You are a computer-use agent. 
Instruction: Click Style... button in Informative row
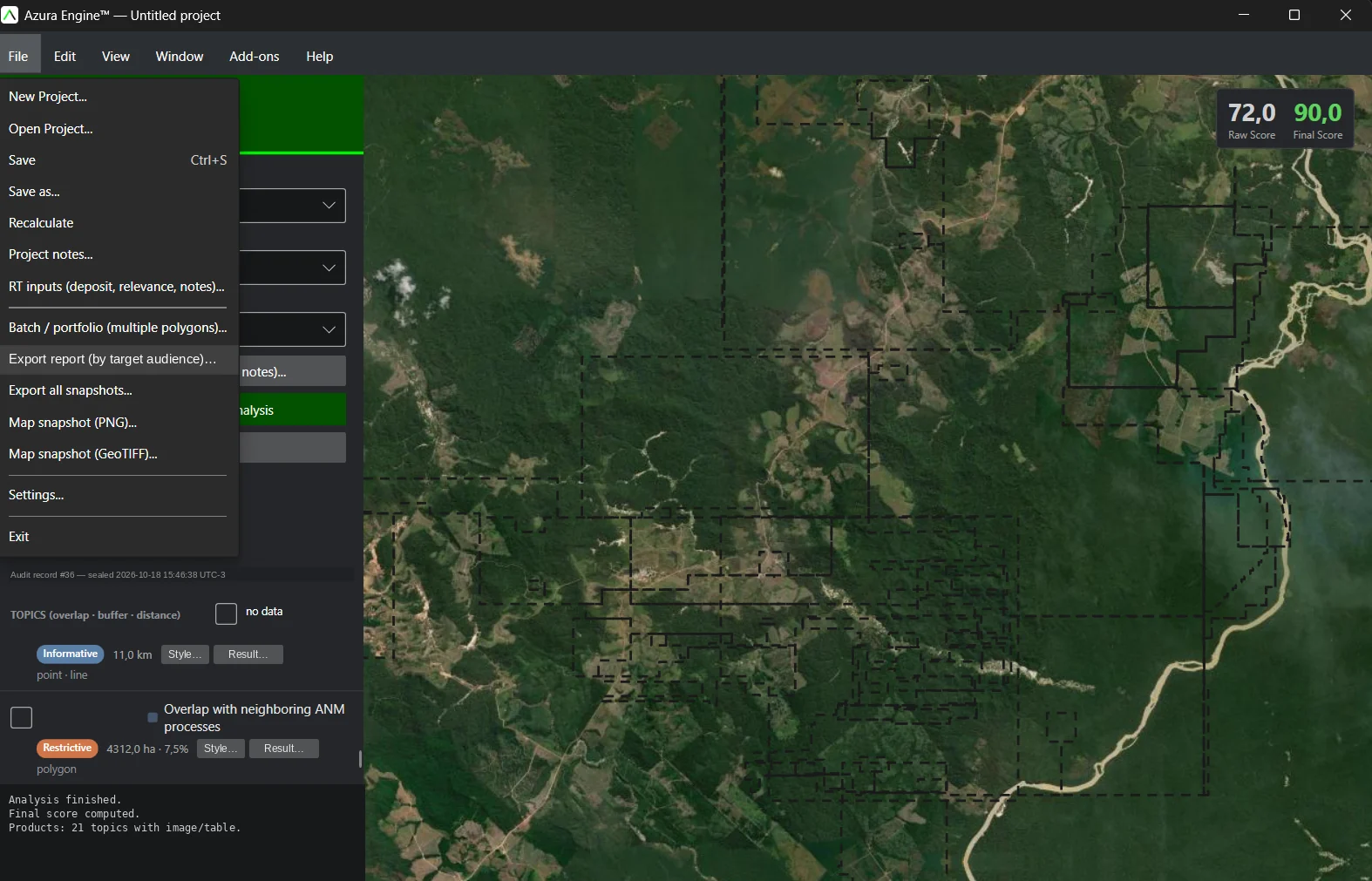tap(185, 654)
